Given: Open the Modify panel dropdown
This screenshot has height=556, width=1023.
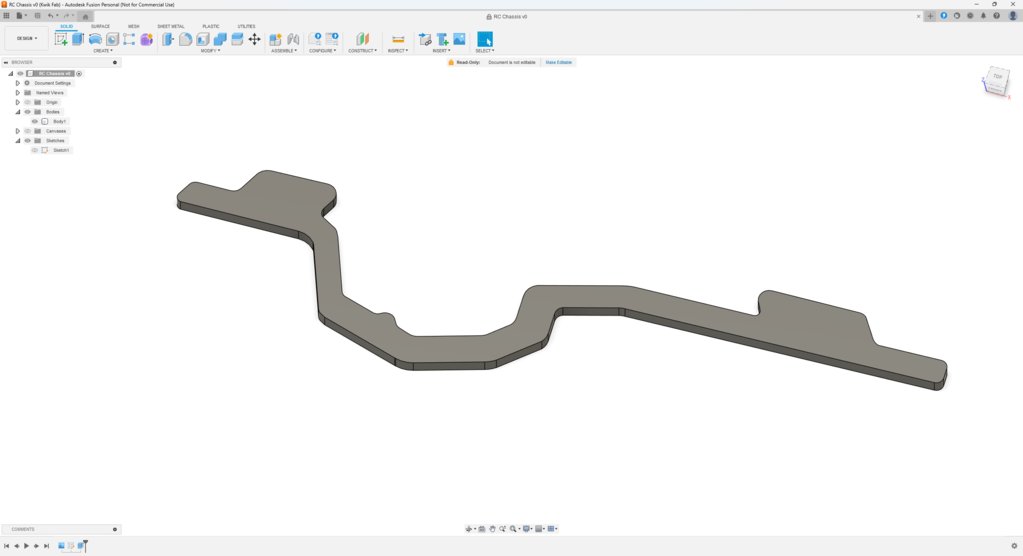Looking at the screenshot, I should (x=210, y=51).
